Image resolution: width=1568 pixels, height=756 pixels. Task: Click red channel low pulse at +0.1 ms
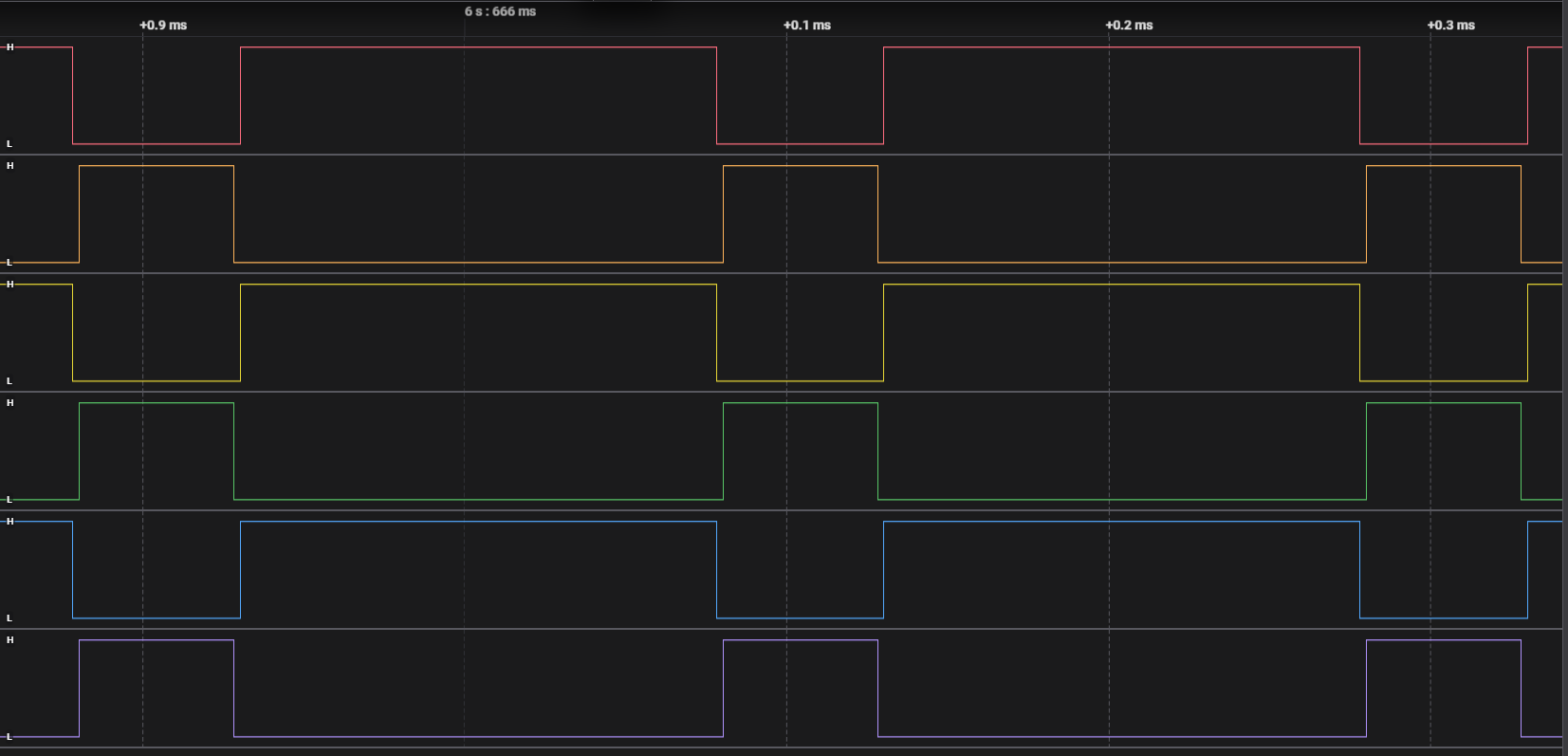tap(801, 96)
